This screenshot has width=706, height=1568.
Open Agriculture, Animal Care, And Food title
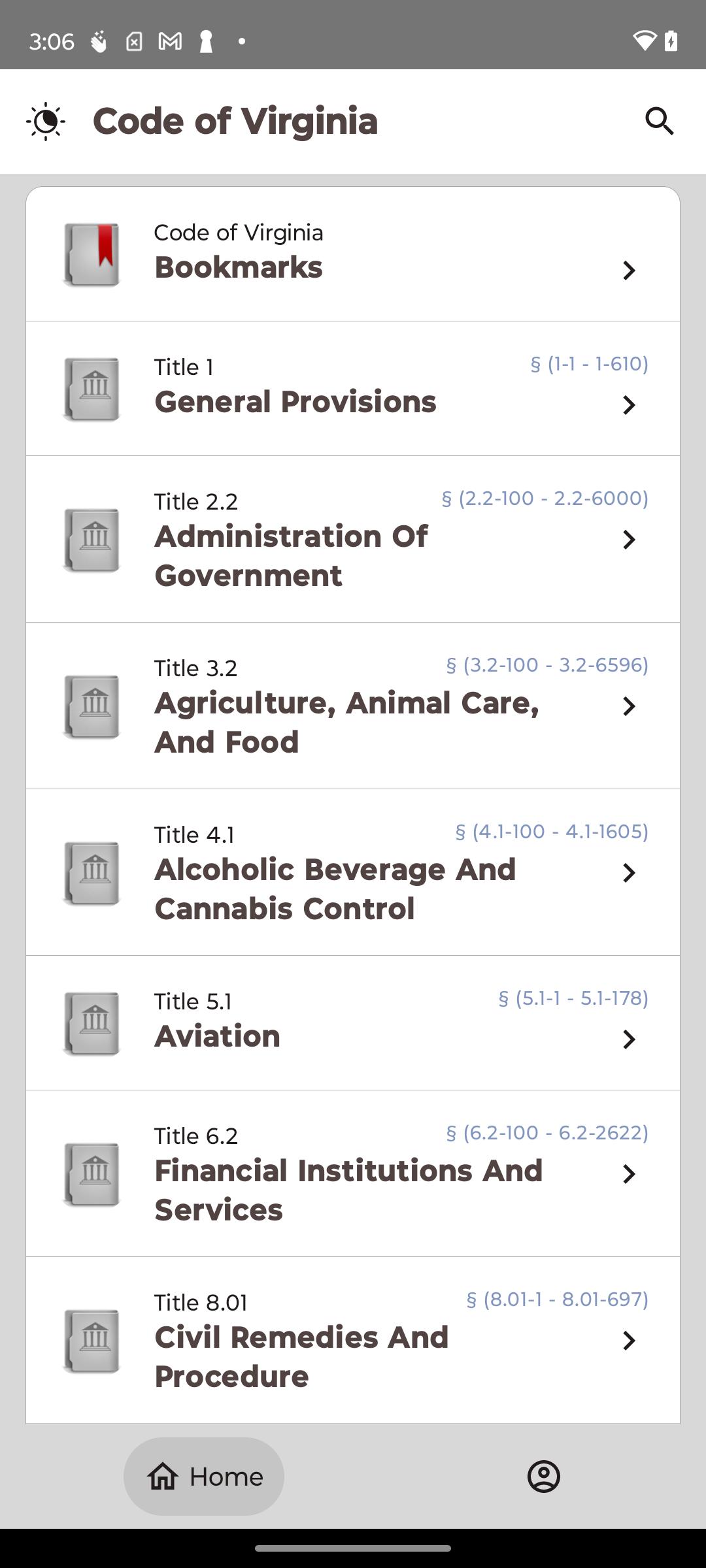coord(346,722)
